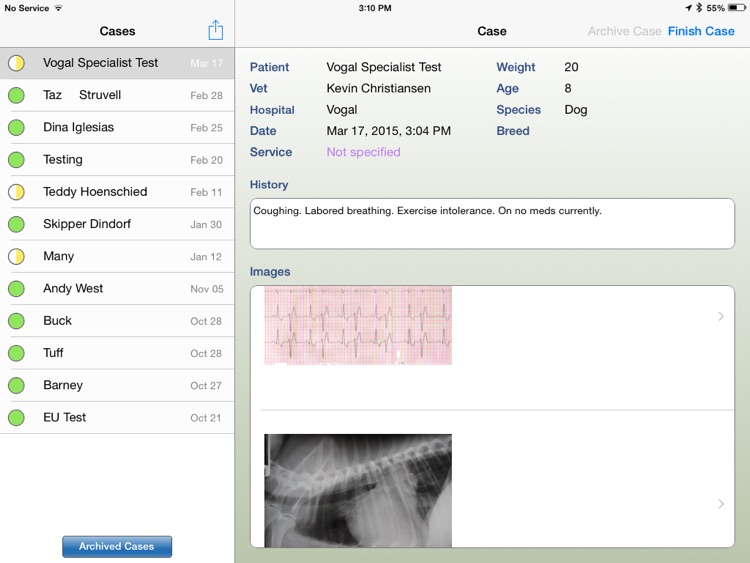Open the Service 'Not specified' selector
This screenshot has height=563, width=750.
[x=364, y=152]
